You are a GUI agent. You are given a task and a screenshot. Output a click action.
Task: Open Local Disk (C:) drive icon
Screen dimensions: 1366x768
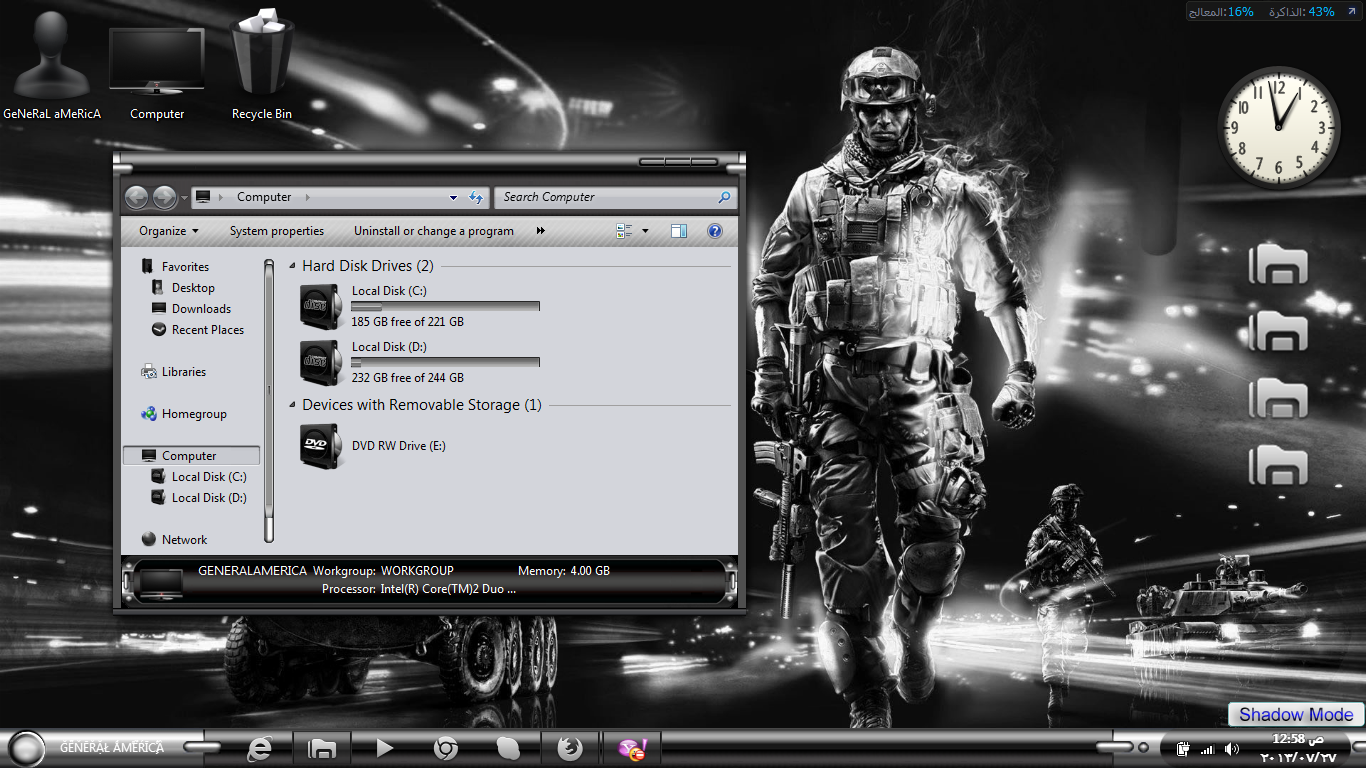(321, 306)
